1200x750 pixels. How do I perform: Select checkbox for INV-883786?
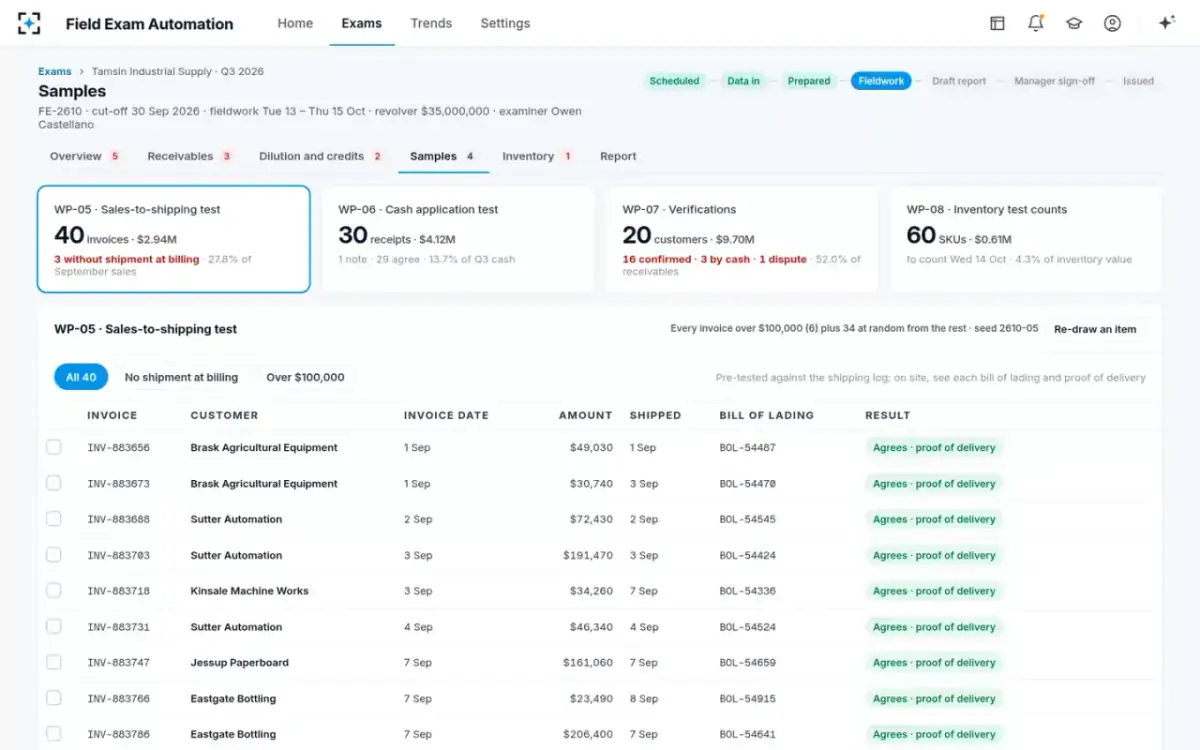(54, 734)
